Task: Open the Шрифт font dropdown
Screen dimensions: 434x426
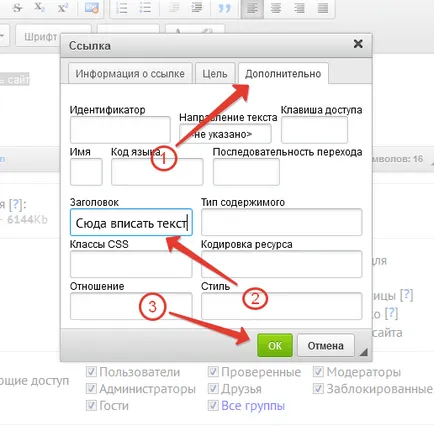Action: (x=53, y=36)
